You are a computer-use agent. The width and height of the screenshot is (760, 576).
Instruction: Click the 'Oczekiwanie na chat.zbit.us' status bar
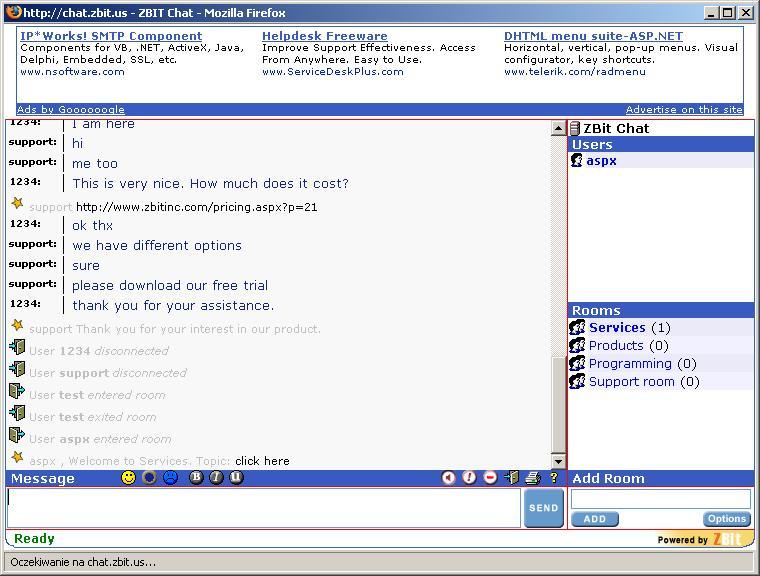(x=379, y=562)
